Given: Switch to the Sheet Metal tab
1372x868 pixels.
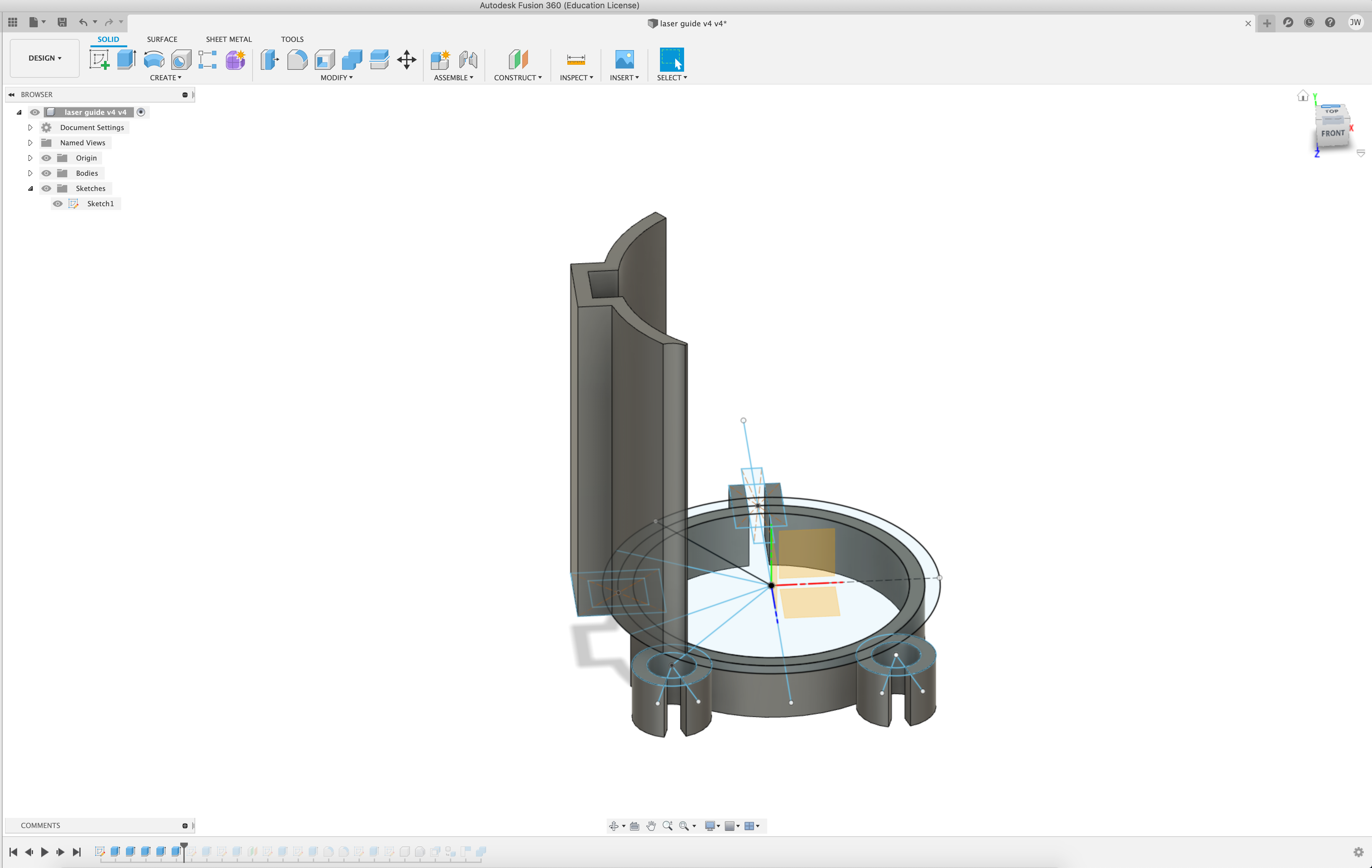Looking at the screenshot, I should point(228,39).
